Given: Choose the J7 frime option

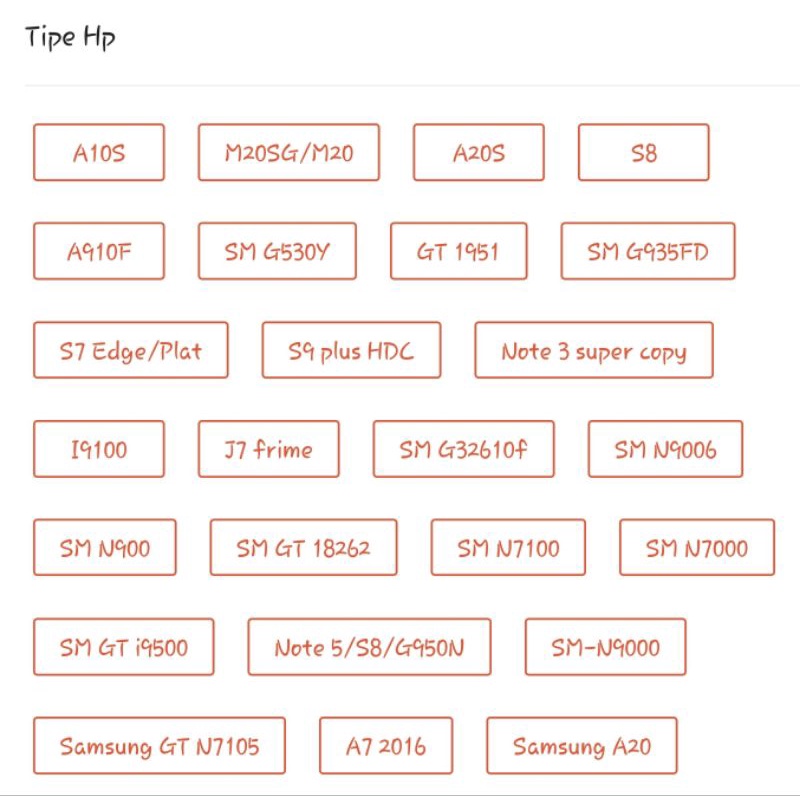Looking at the screenshot, I should 268,449.
